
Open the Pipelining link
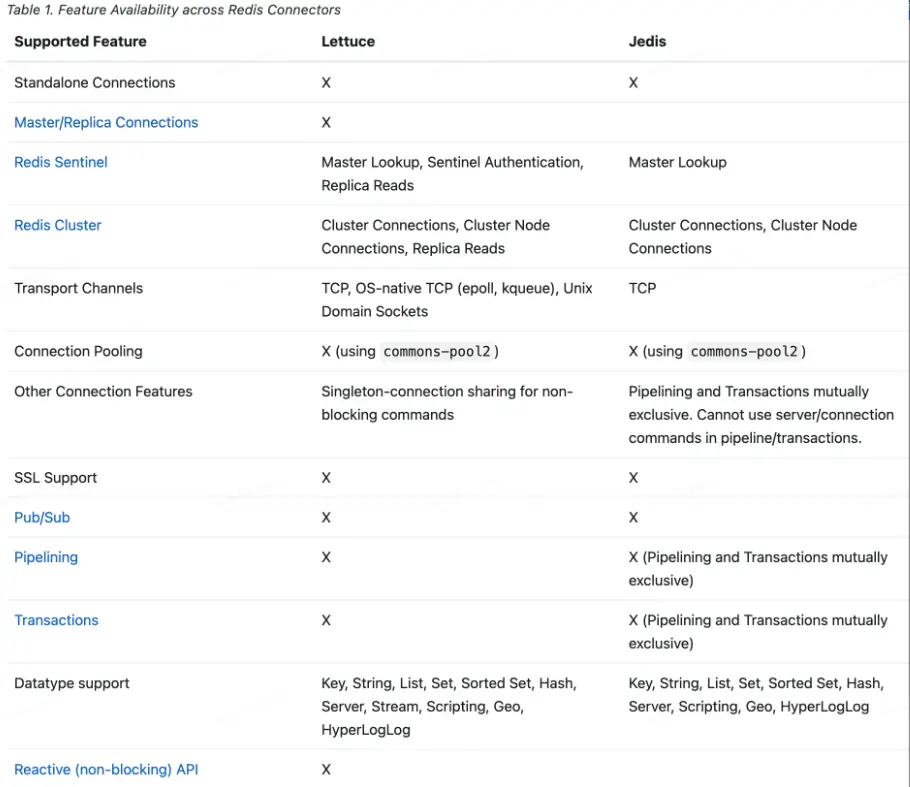[46, 557]
